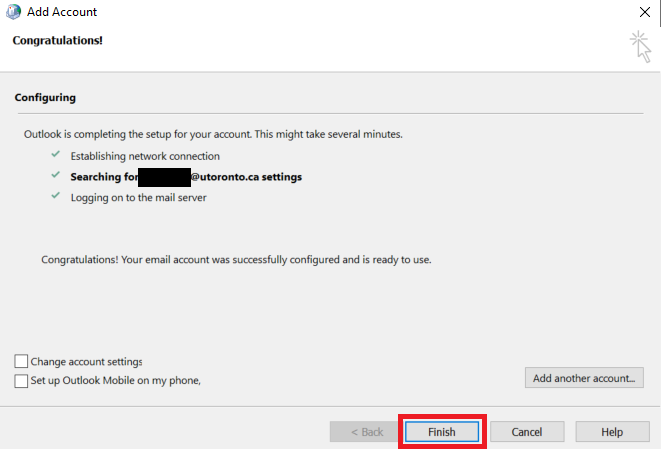The height and width of the screenshot is (449, 661).
Task: Click checkmark beside Logging on to mail server
Action: [56, 196]
